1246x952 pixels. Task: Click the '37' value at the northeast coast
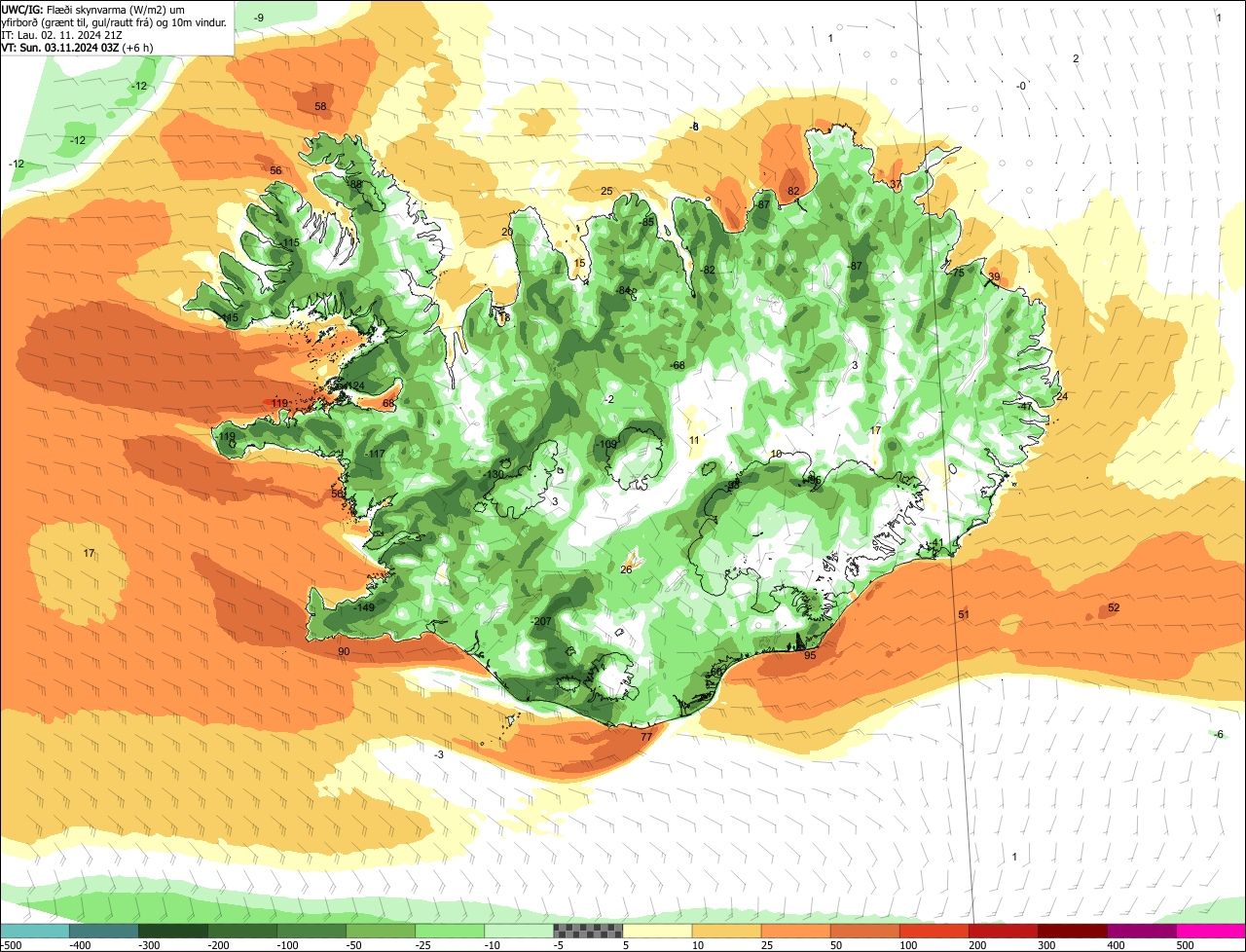click(x=896, y=184)
